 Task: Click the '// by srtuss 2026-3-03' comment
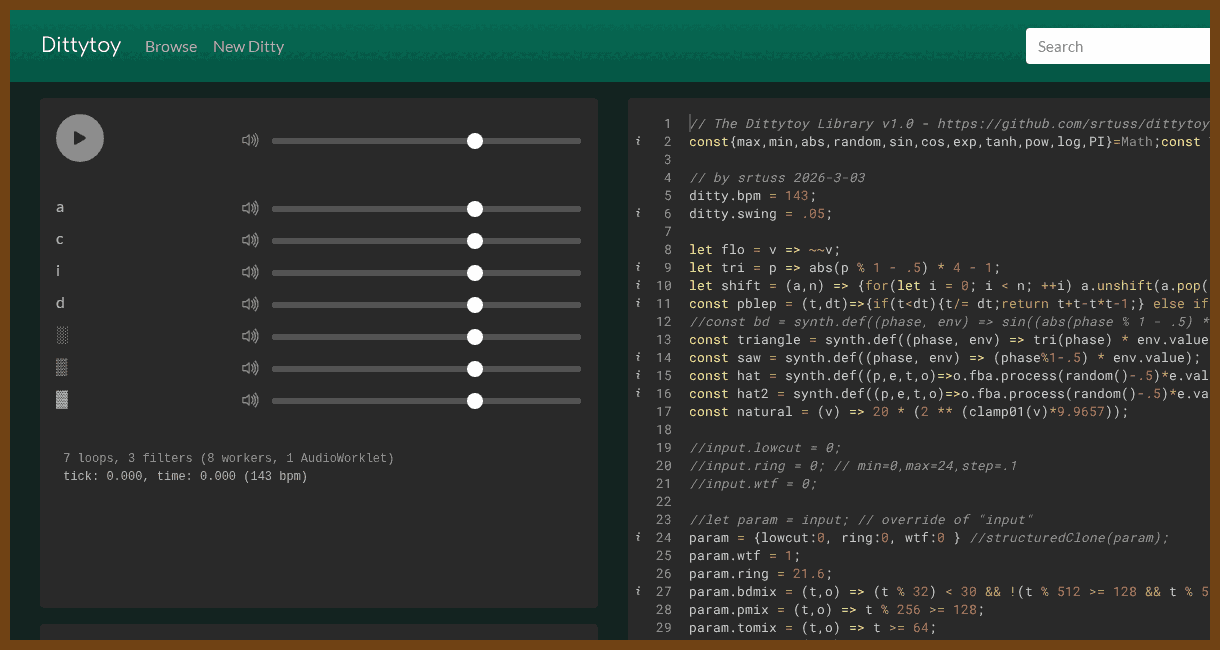777,178
